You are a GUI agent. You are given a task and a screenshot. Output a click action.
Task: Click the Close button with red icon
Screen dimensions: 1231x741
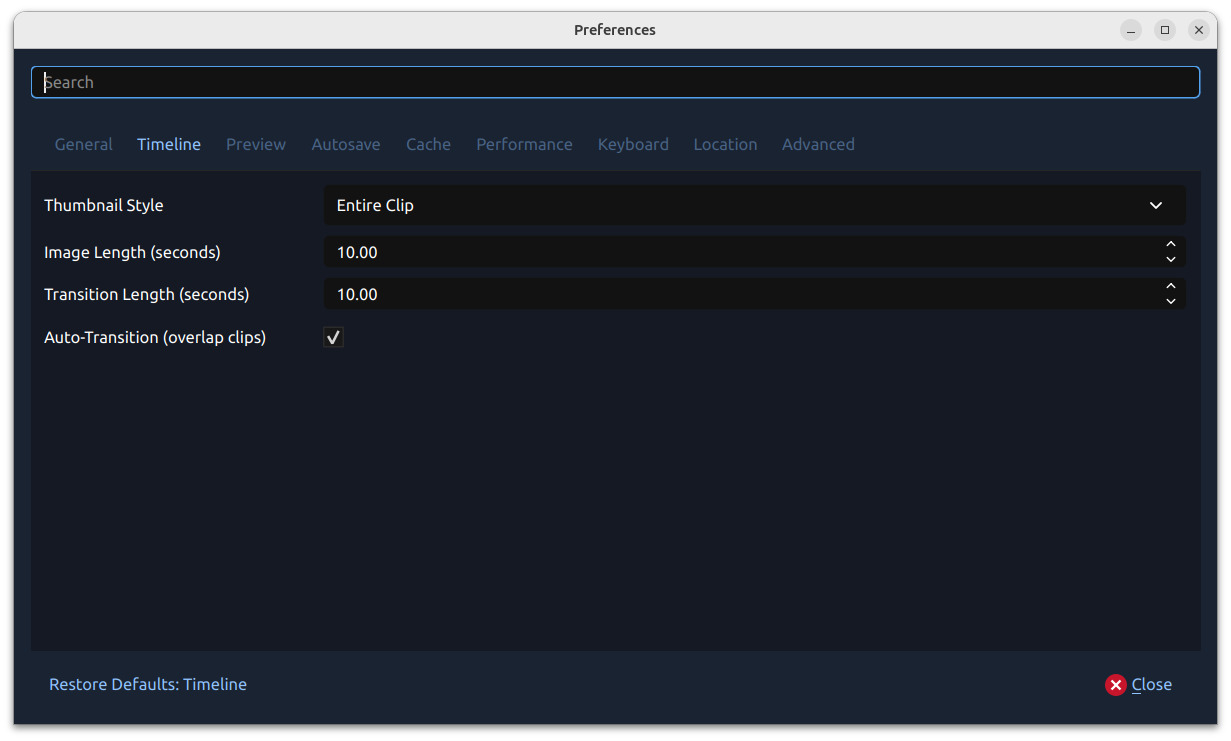(1139, 685)
